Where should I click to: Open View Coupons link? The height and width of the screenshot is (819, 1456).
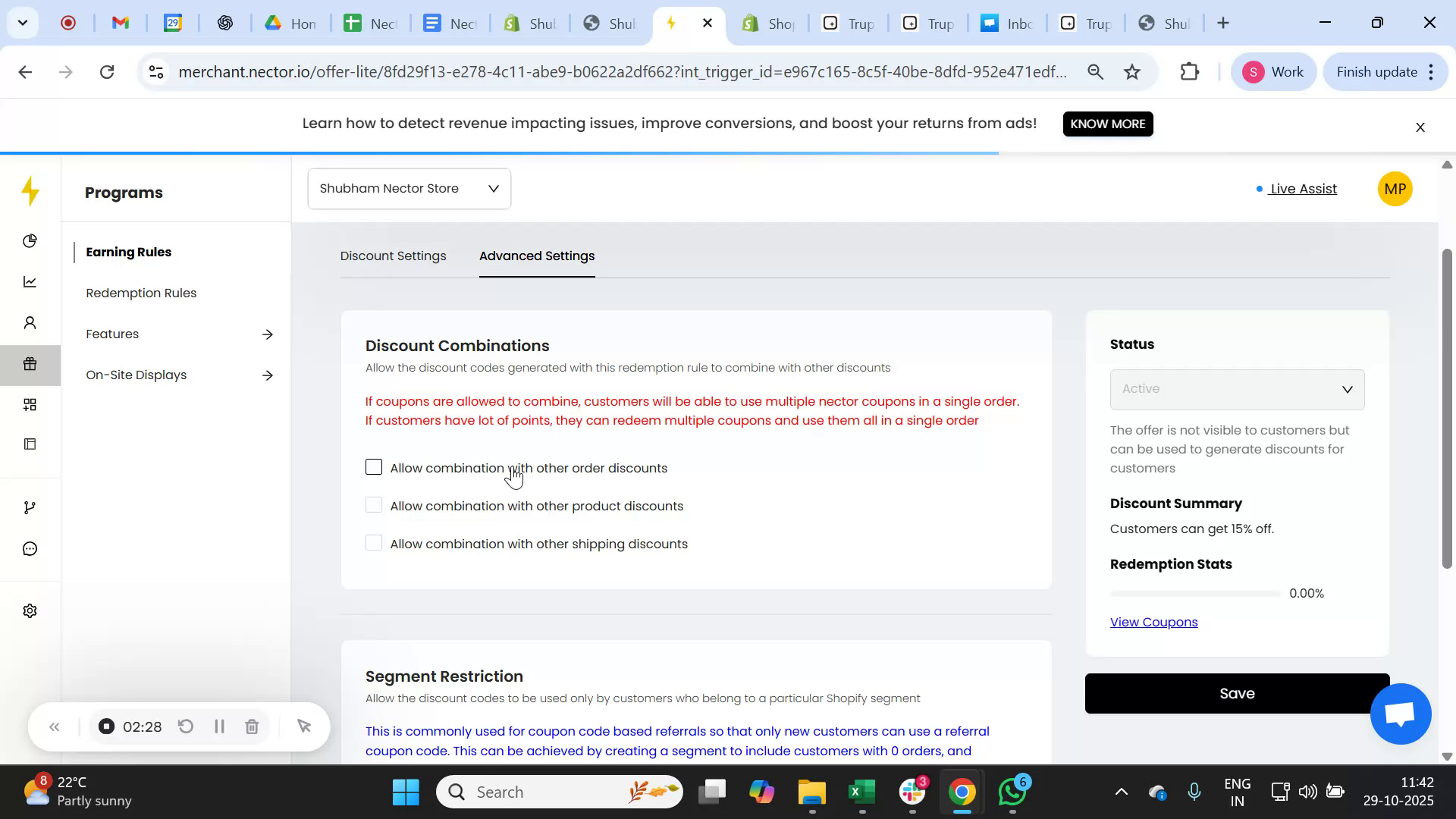(x=1153, y=622)
